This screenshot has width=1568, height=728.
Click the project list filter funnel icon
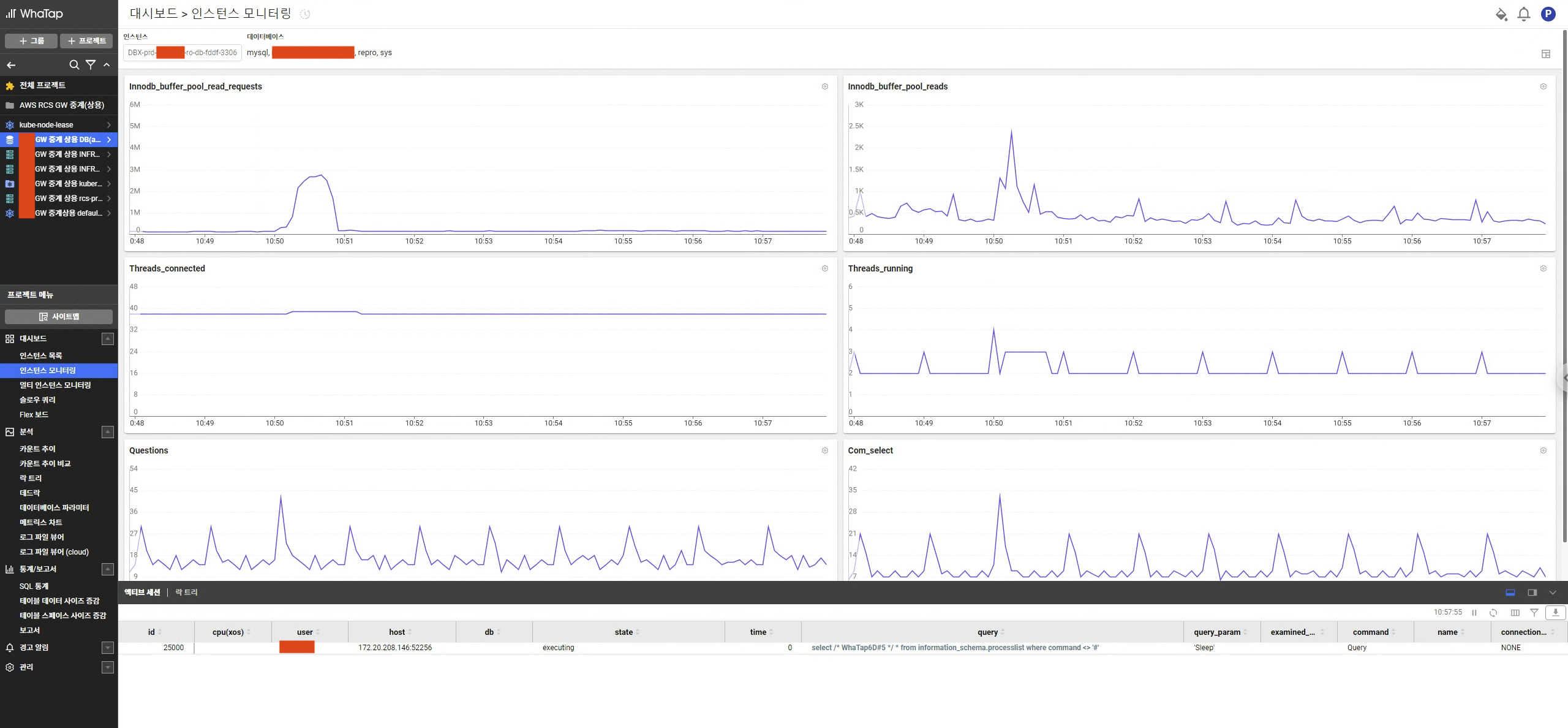click(x=91, y=65)
